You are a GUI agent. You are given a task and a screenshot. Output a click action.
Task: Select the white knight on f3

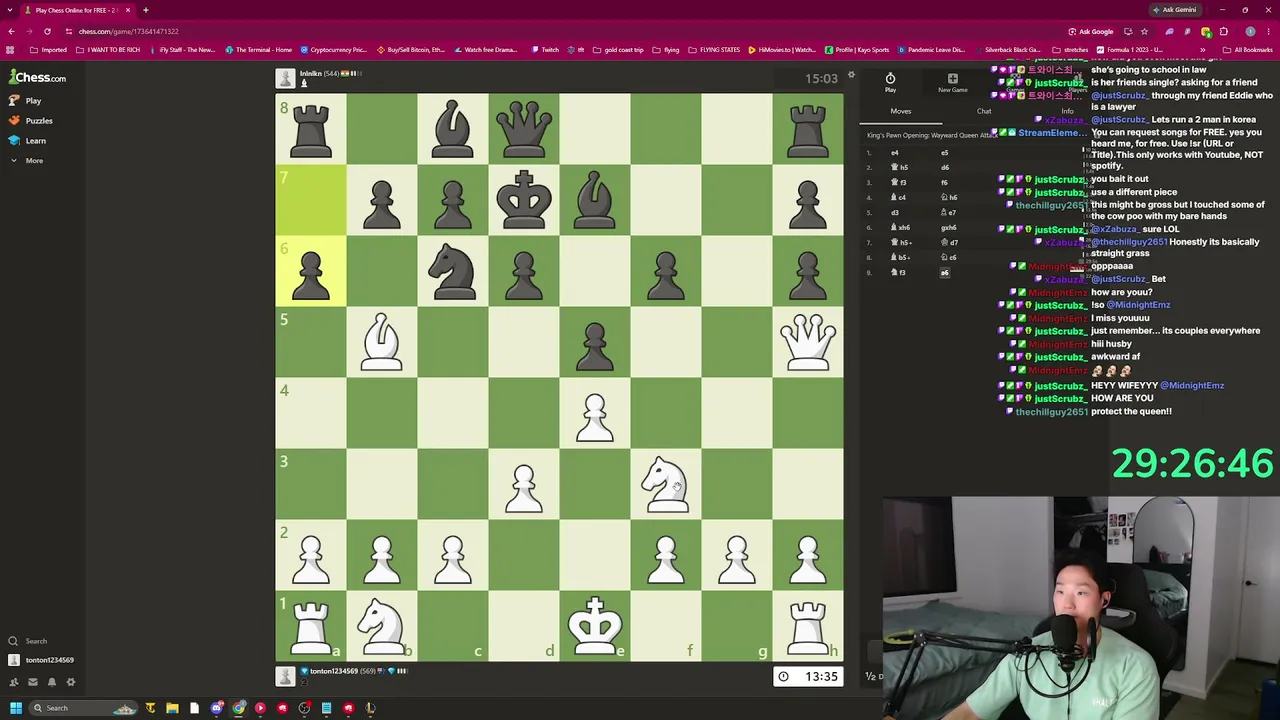pos(666,484)
